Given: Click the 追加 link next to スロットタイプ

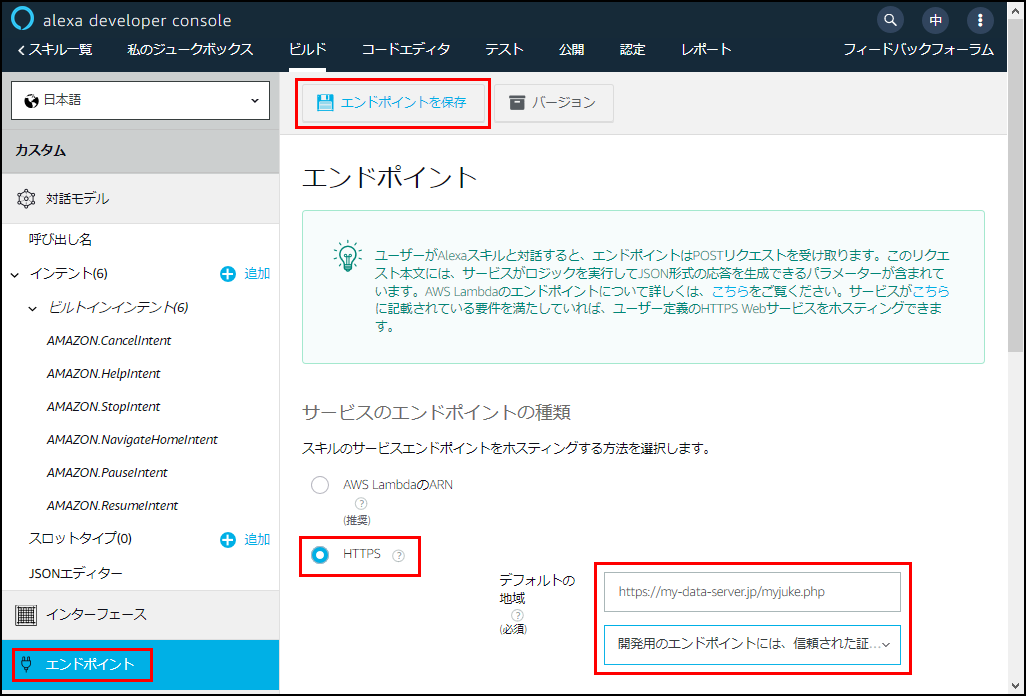Looking at the screenshot, I should pos(257,540).
